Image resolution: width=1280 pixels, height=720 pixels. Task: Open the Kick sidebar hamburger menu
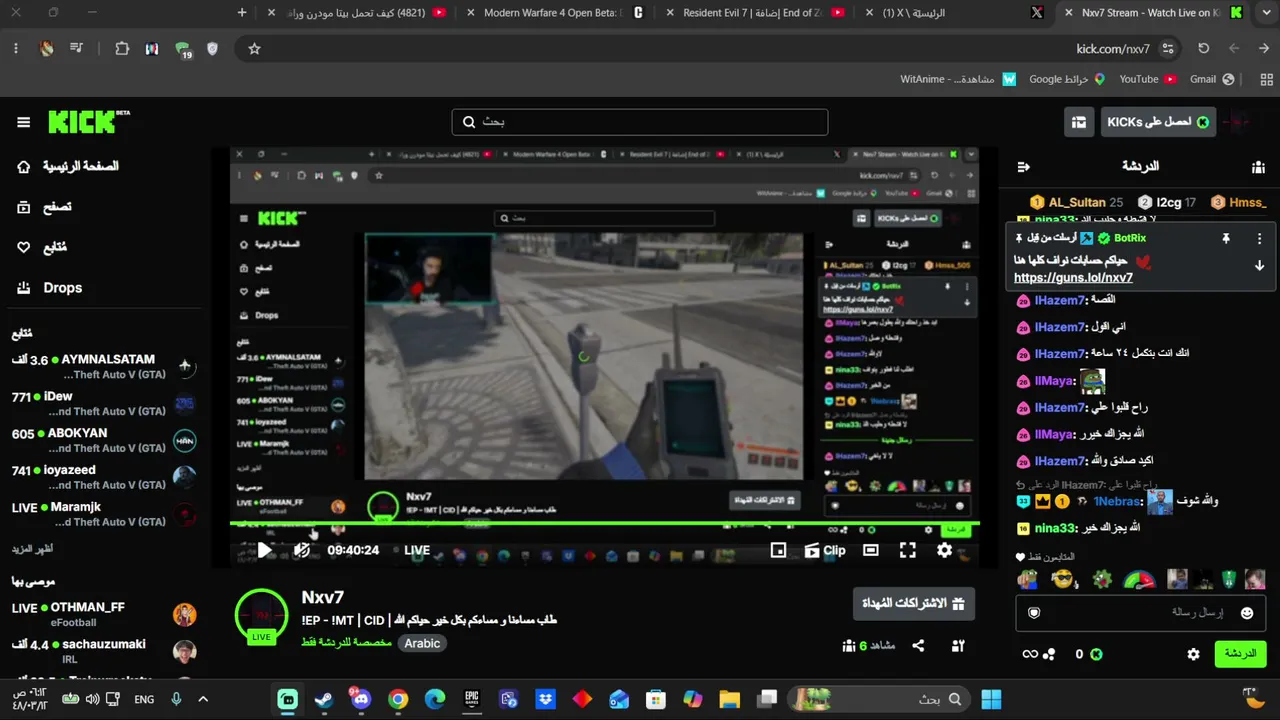[23, 122]
